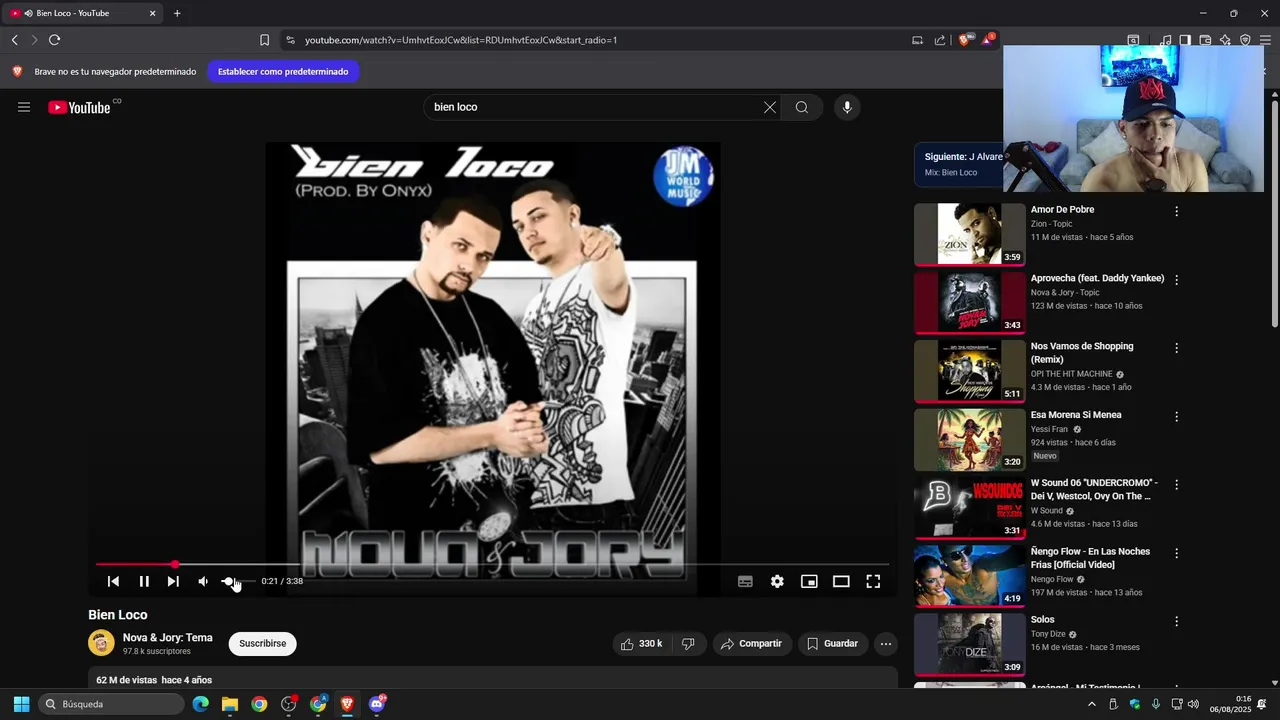Go back in the browser

[14, 40]
